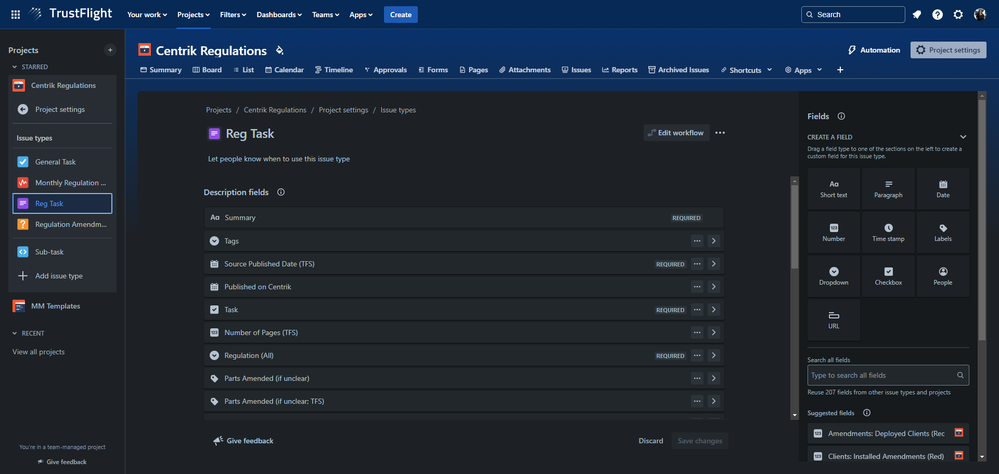The width and height of the screenshot is (999, 474).
Task: Open the Teams dropdown in top bar
Action: click(326, 15)
